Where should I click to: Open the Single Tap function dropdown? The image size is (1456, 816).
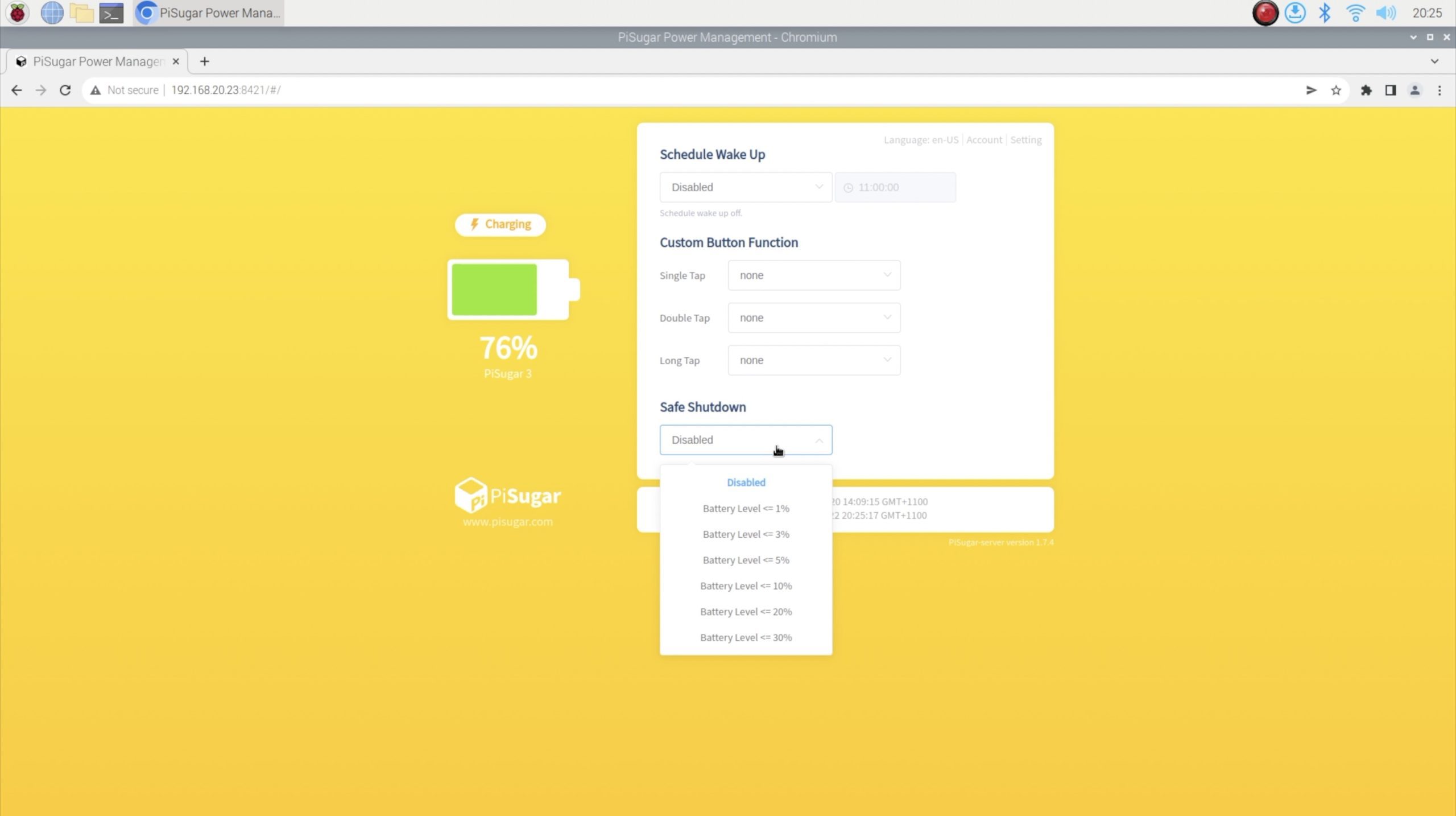(x=813, y=275)
